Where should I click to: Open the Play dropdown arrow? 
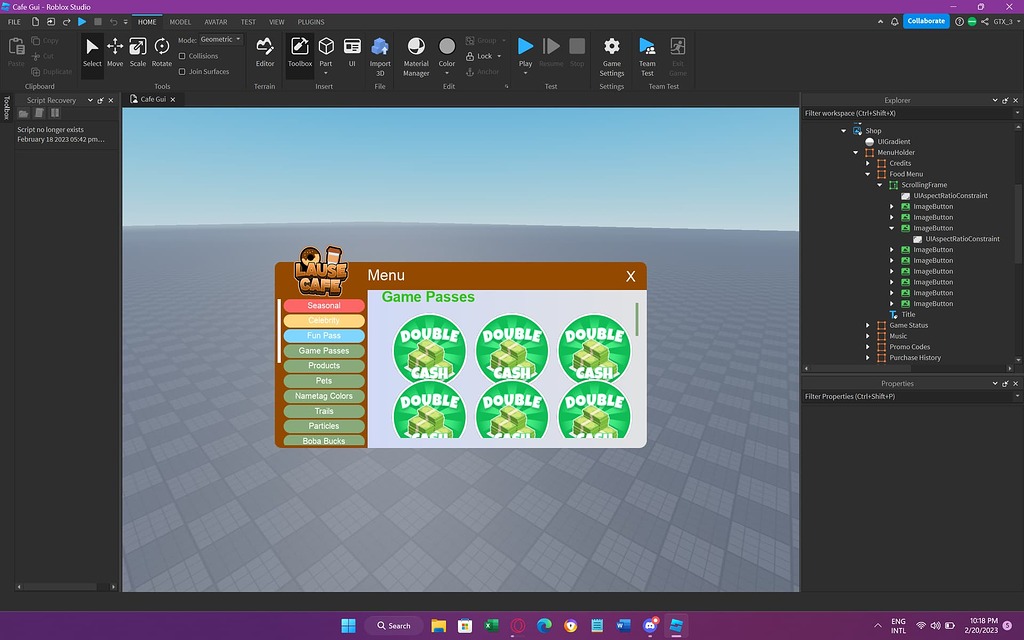coord(525,72)
